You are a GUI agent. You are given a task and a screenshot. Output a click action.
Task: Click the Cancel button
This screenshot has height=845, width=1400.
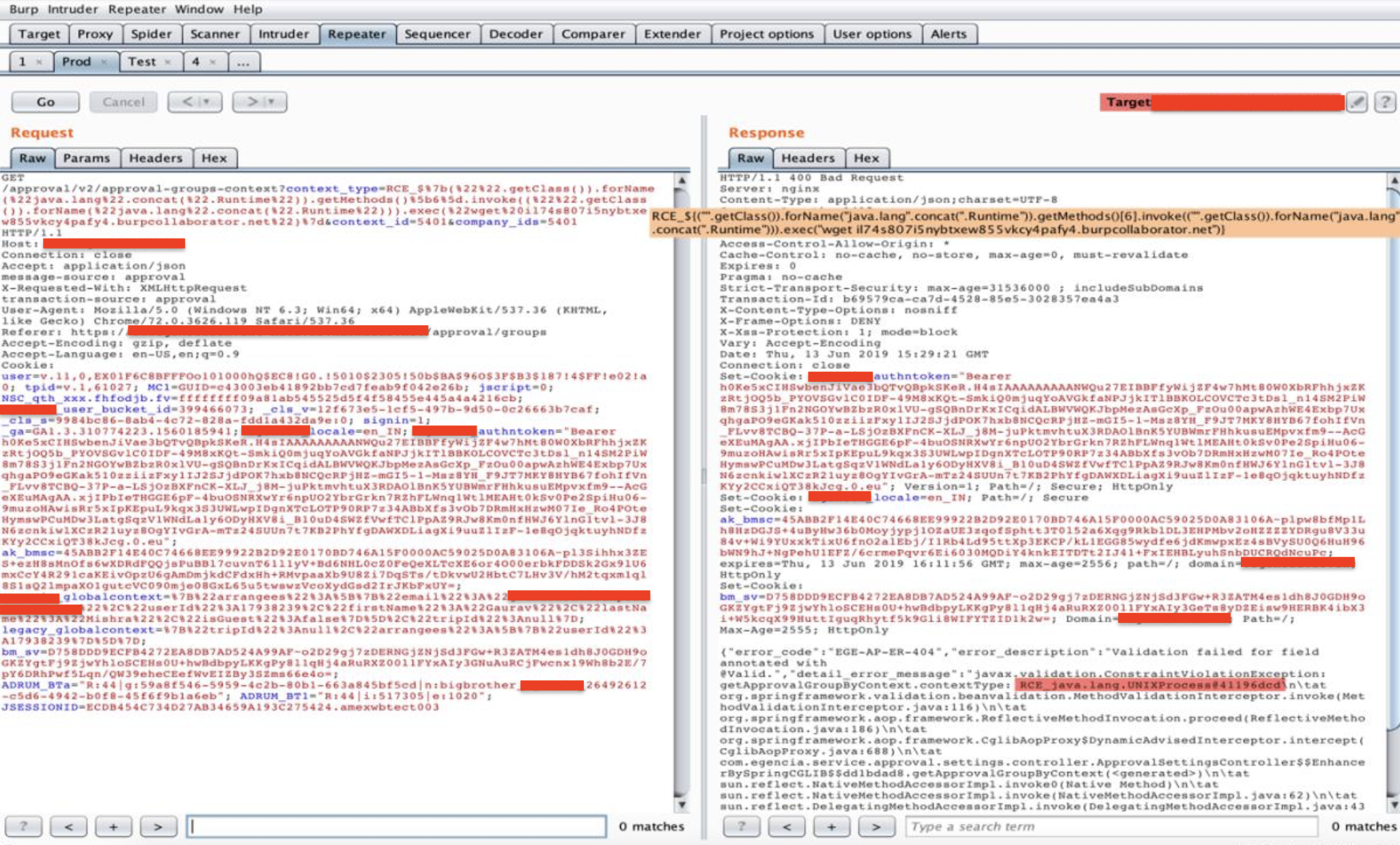(124, 102)
